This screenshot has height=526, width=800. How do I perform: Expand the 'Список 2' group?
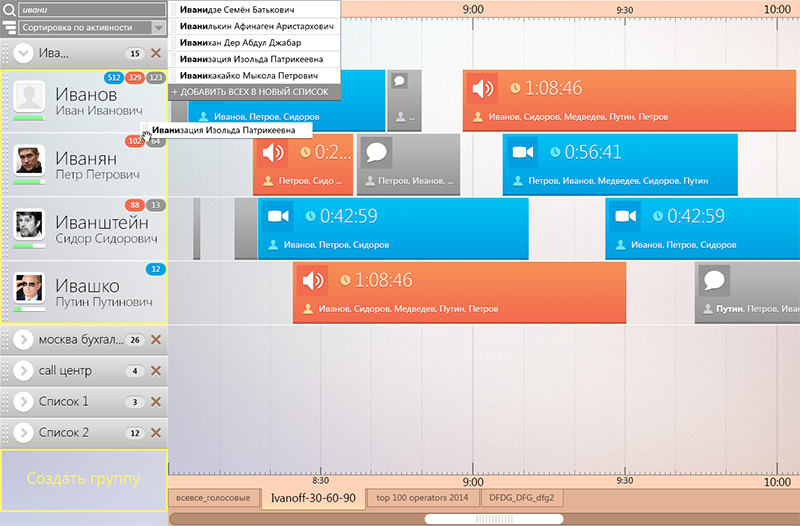click(x=23, y=433)
